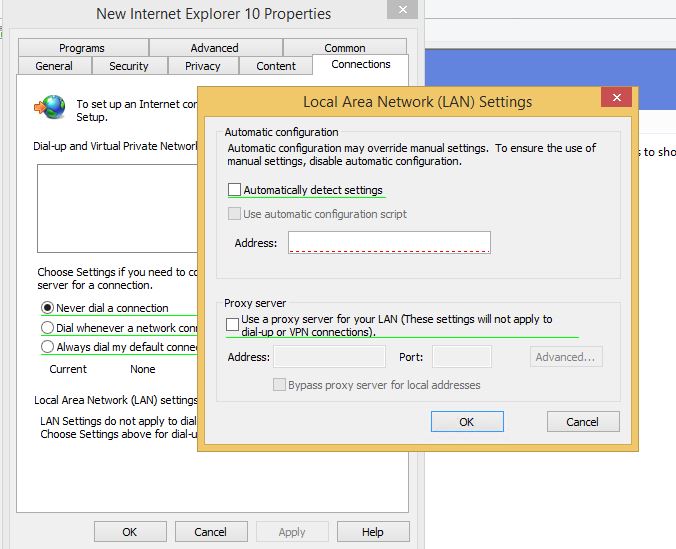Enable Automatically detect settings checkbox

(234, 189)
